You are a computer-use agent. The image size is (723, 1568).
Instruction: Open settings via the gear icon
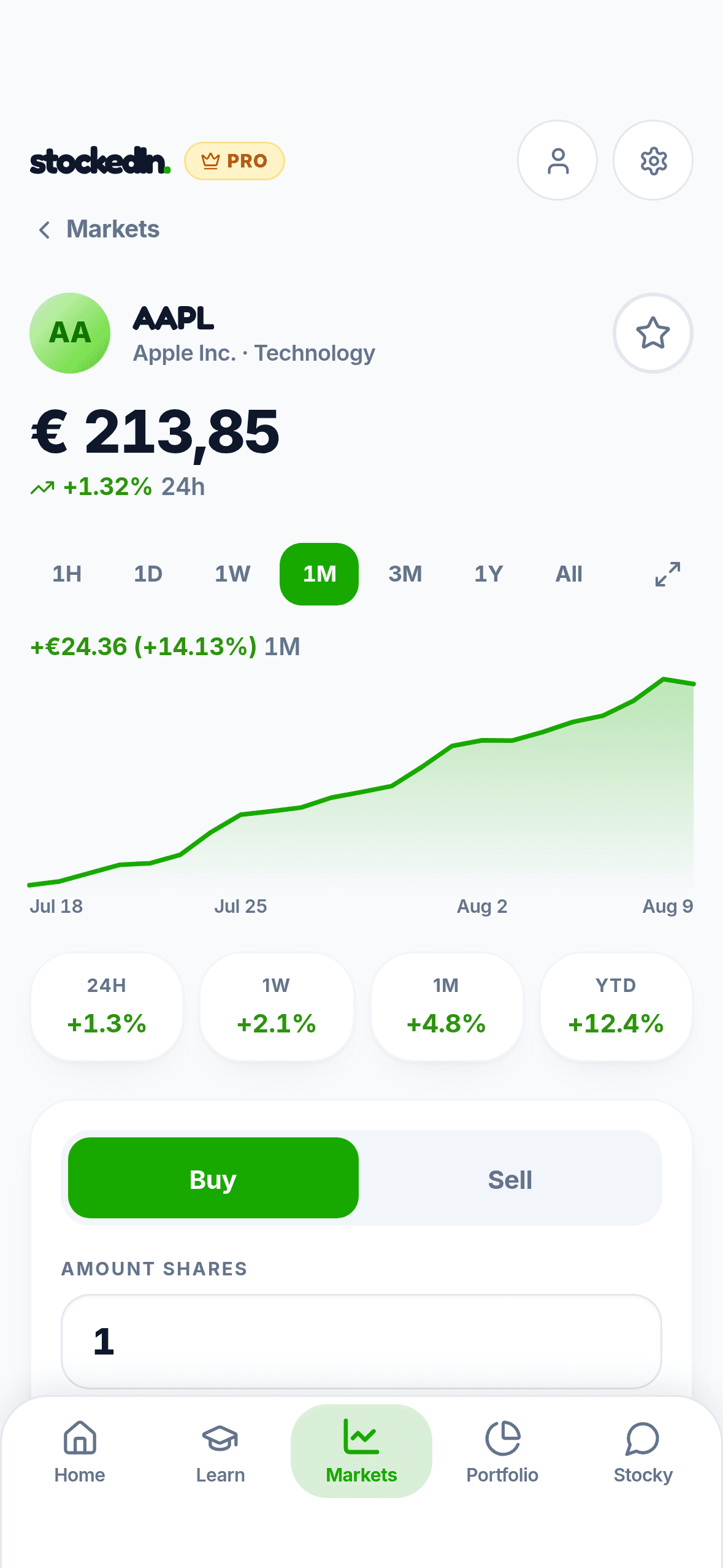point(653,160)
